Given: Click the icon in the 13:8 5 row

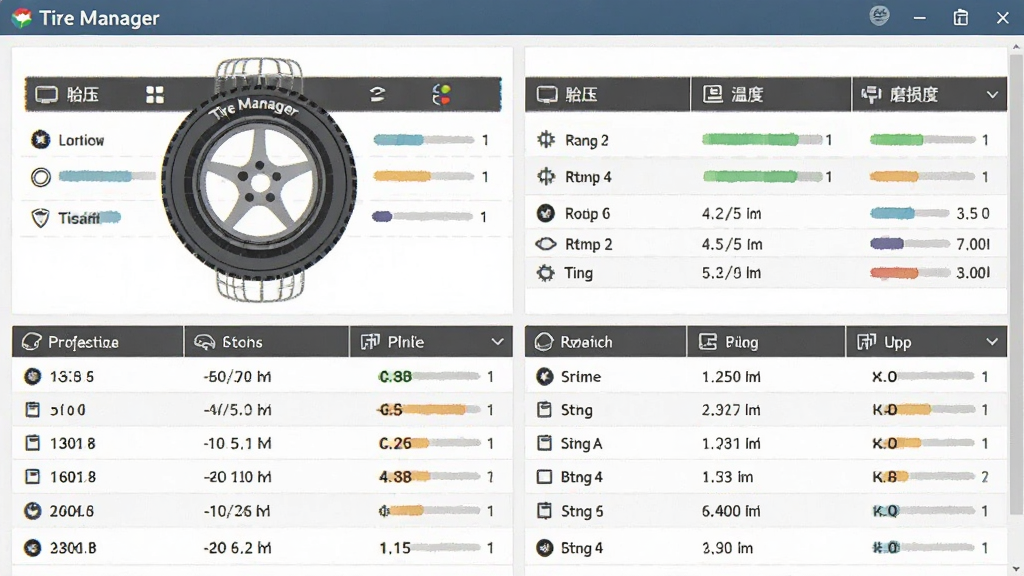Looking at the screenshot, I should (x=32, y=377).
